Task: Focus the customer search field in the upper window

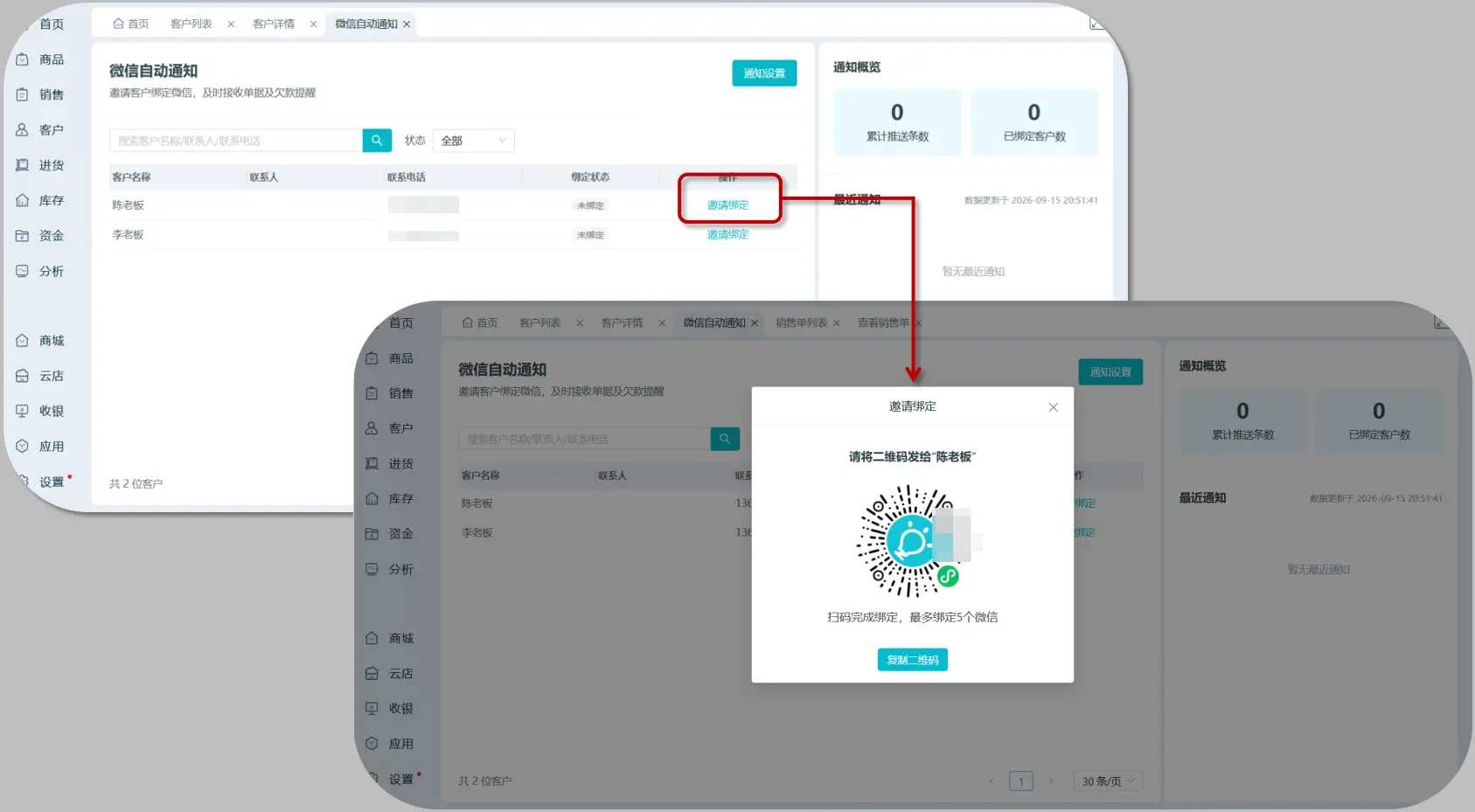Action: pos(236,141)
